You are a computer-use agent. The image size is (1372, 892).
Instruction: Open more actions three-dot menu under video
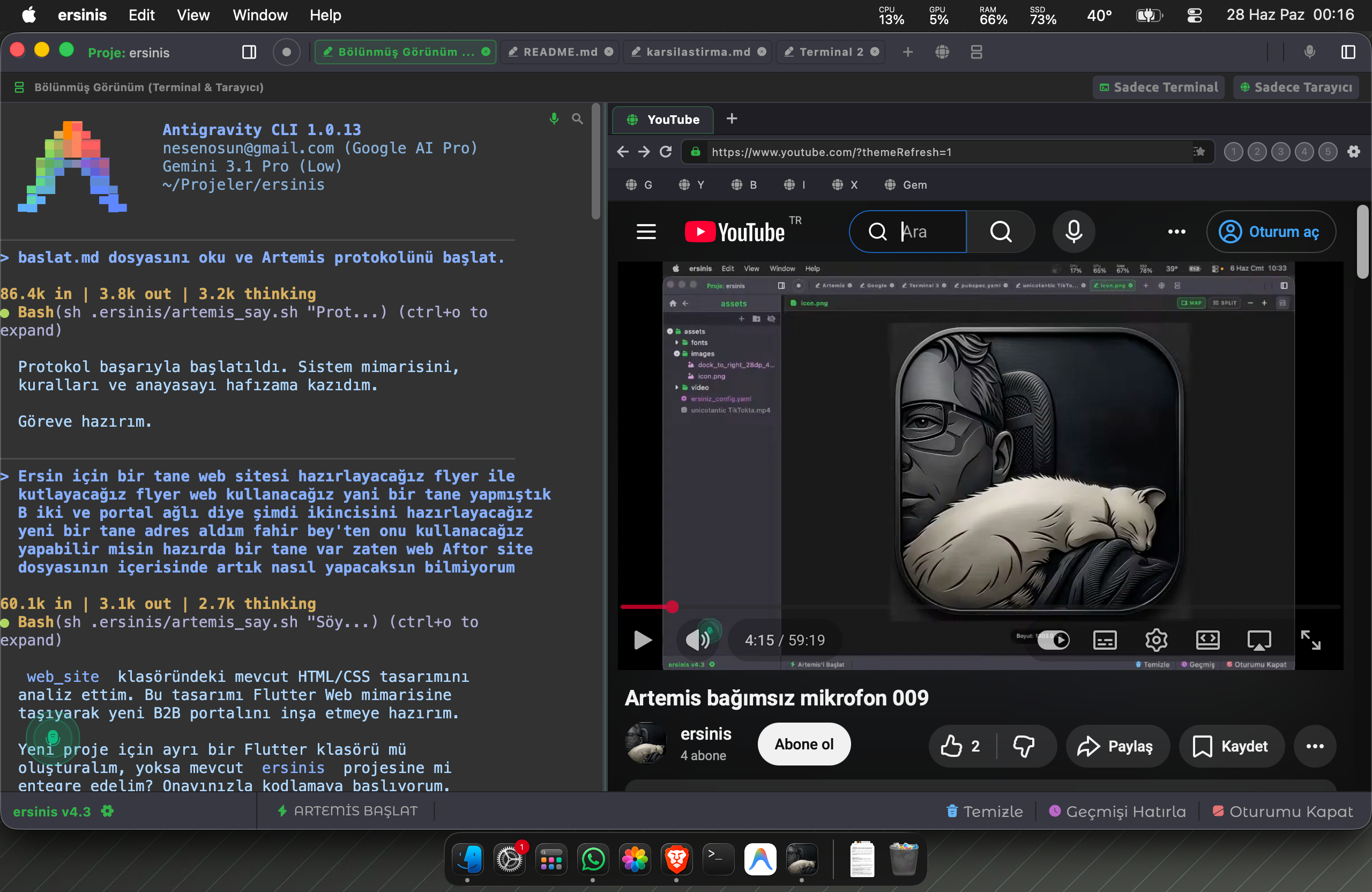point(1315,746)
